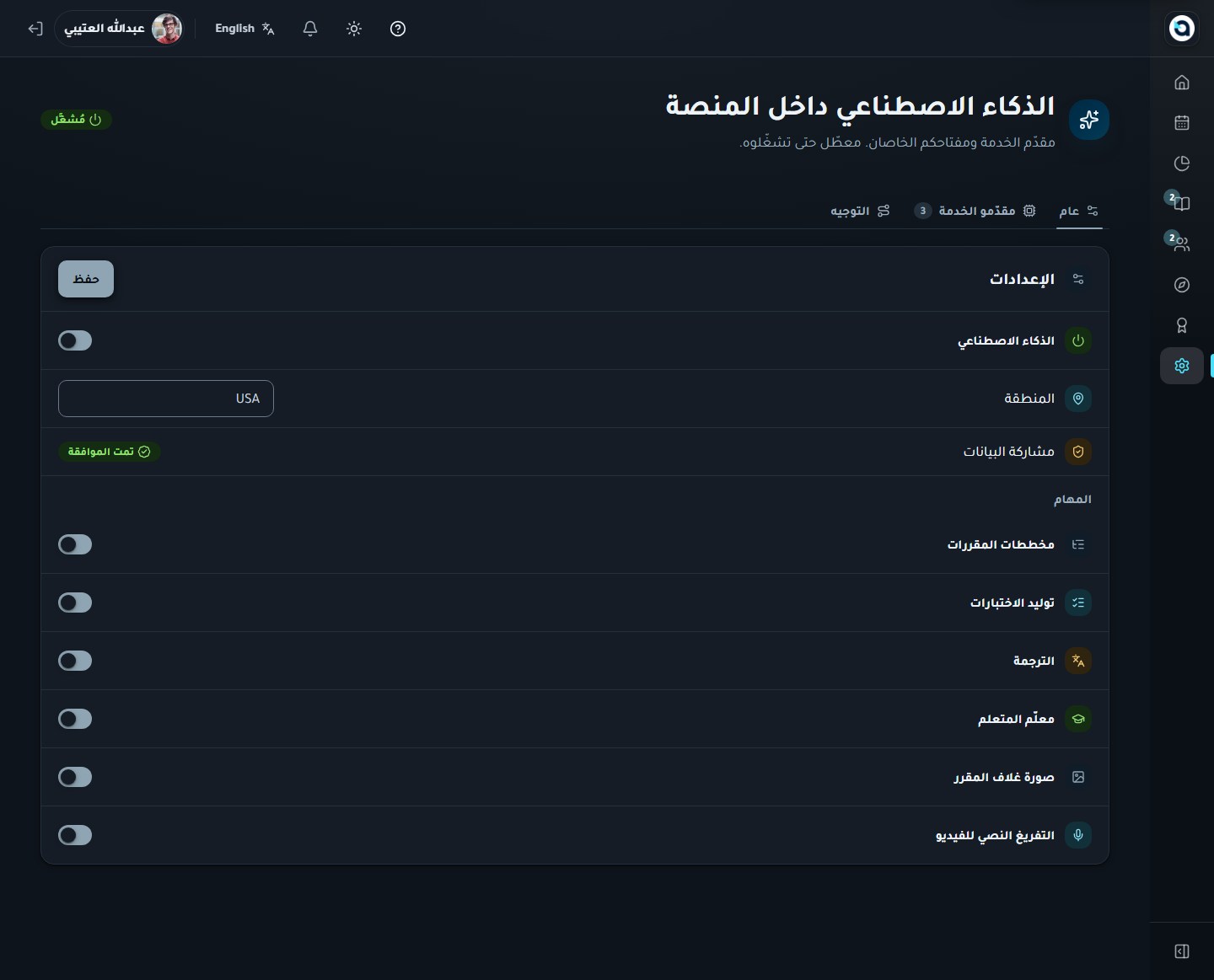Click the sliders icon beside الإعدادات
This screenshot has height=980, width=1214.
[1078, 279]
